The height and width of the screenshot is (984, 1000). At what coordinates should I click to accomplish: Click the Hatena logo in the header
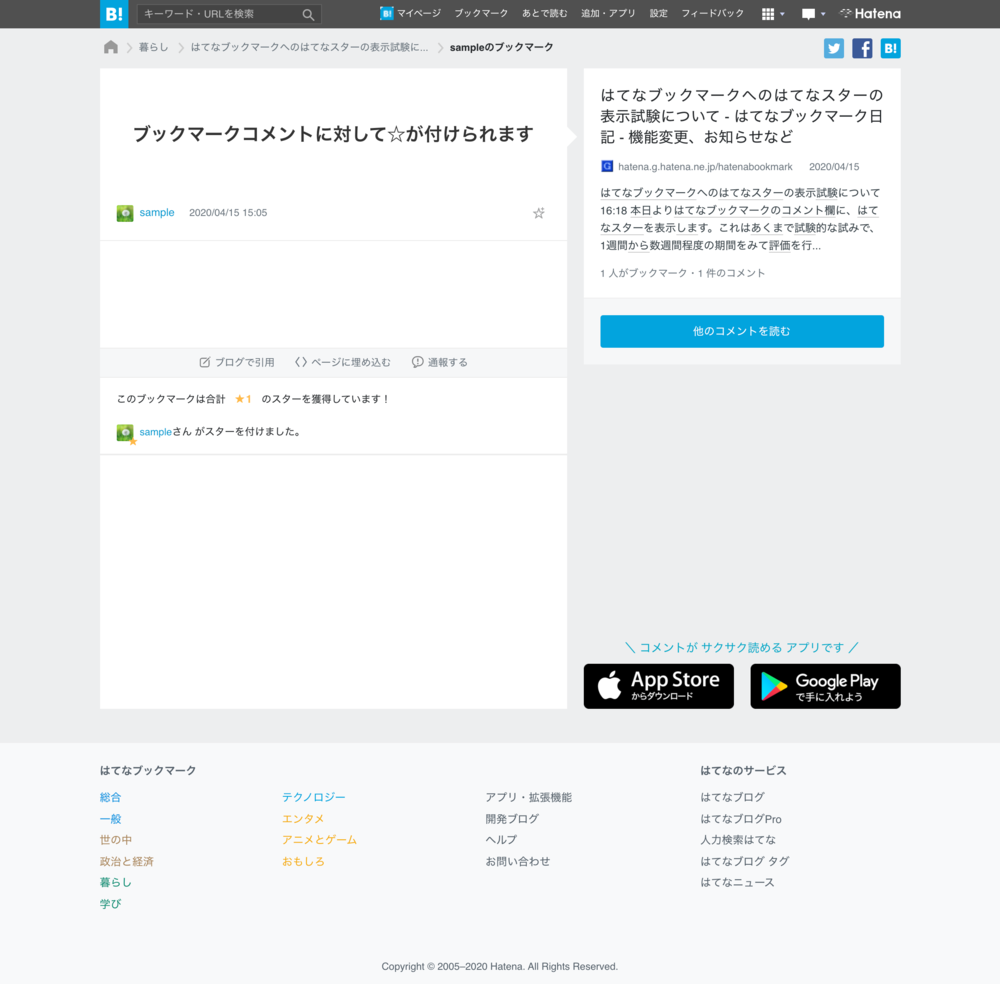click(871, 13)
